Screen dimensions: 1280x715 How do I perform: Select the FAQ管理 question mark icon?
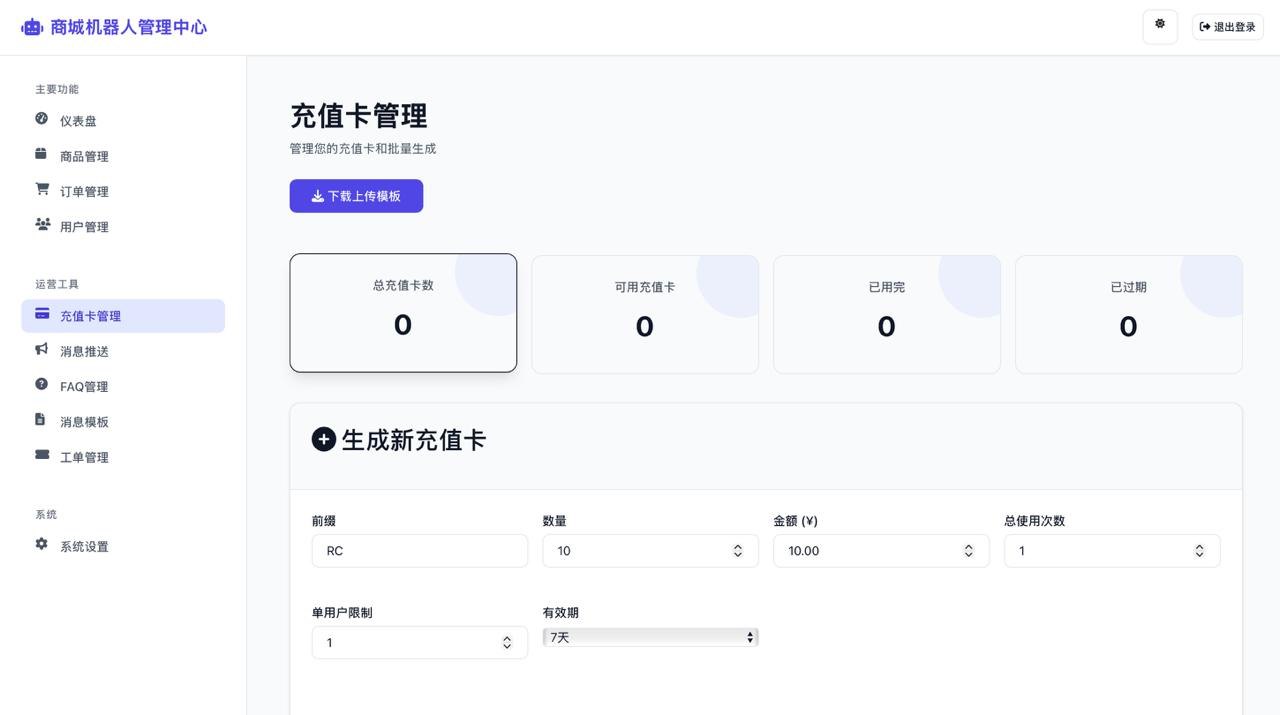pos(41,384)
